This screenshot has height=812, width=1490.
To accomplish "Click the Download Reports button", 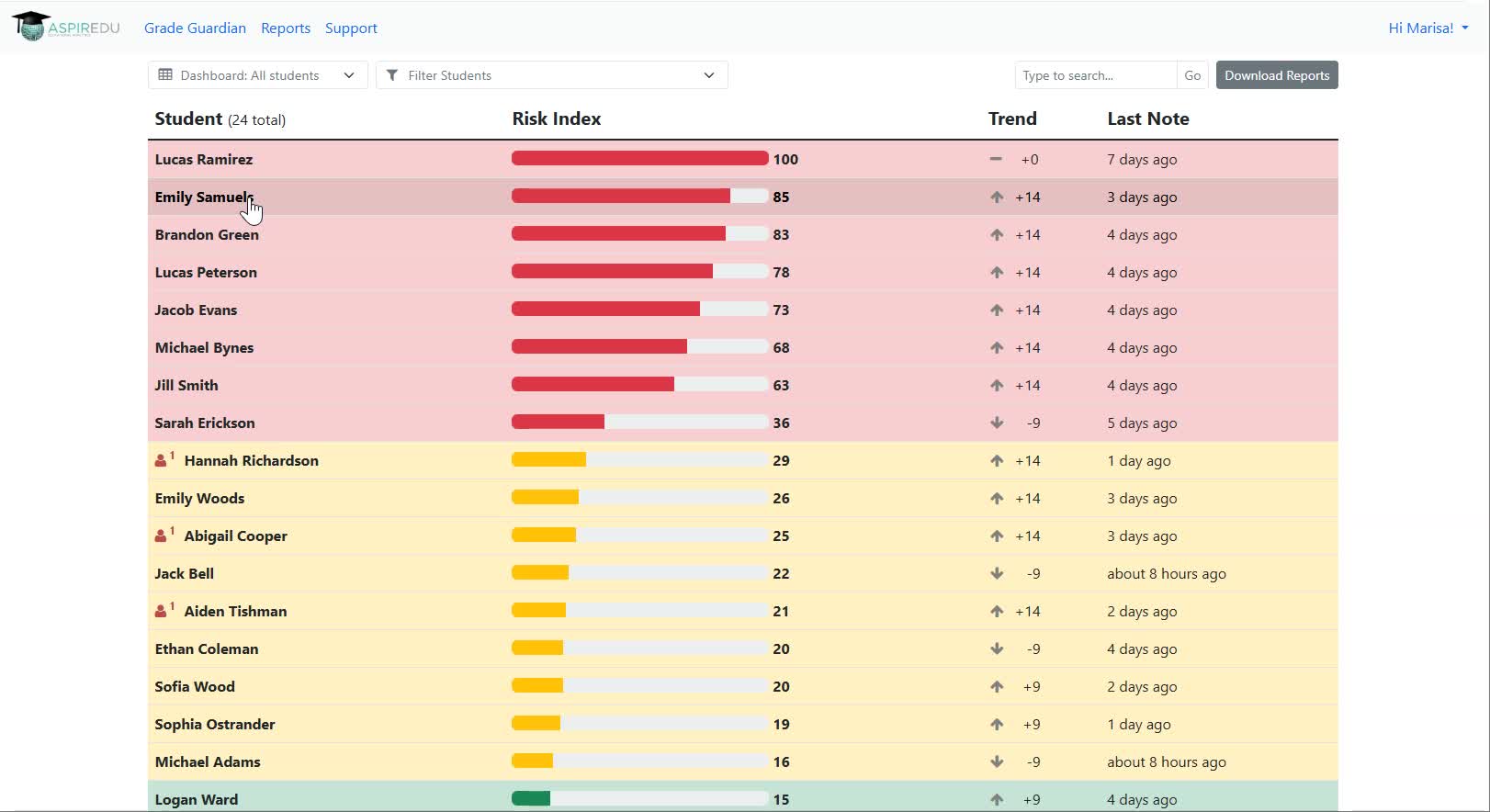I will click(1277, 75).
